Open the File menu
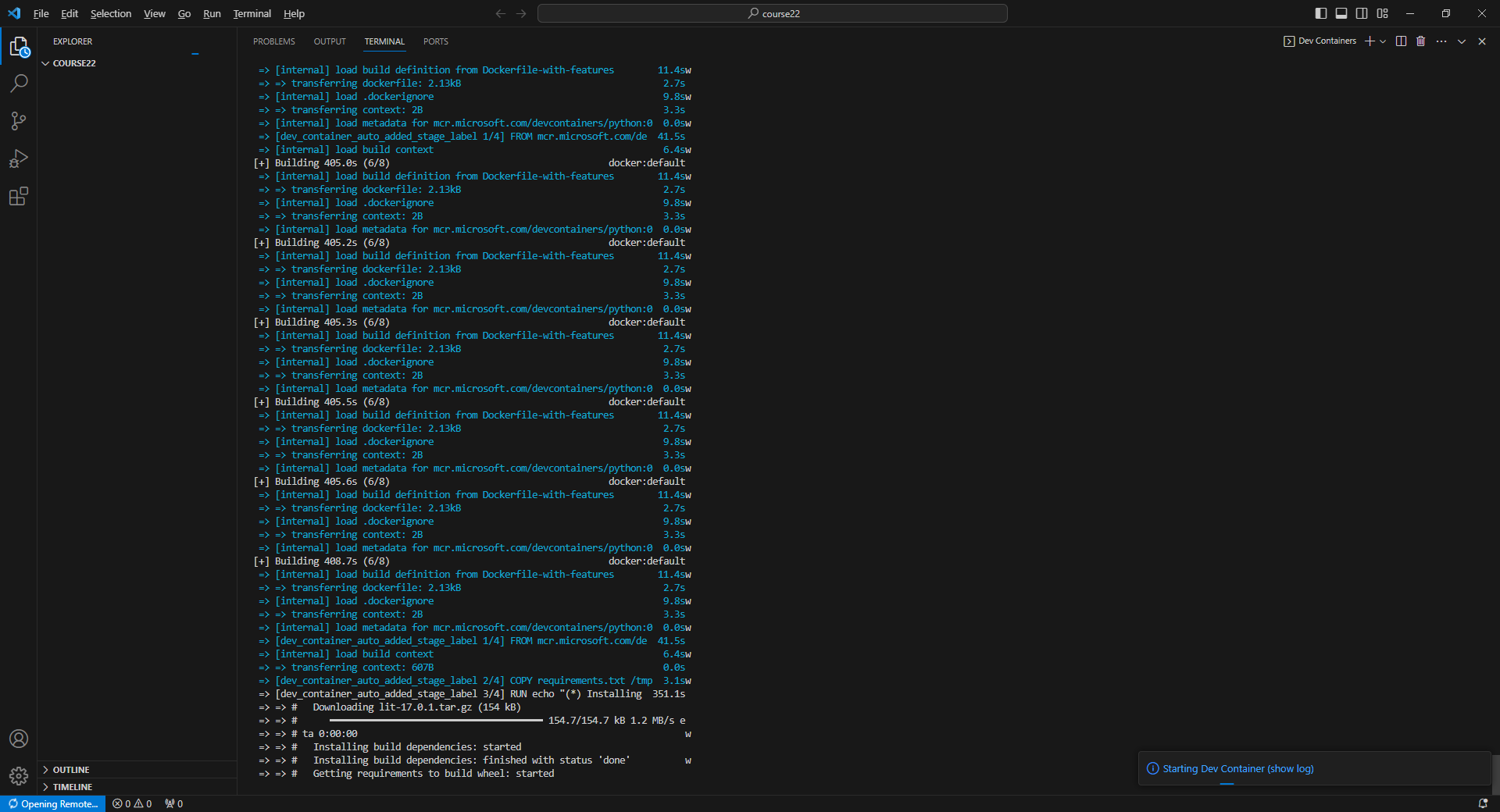 tap(41, 13)
